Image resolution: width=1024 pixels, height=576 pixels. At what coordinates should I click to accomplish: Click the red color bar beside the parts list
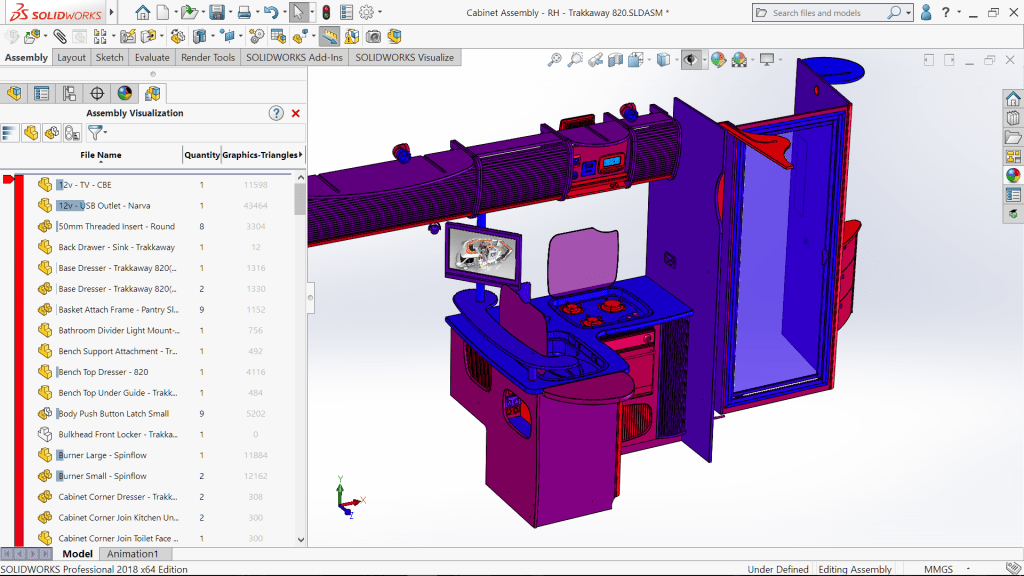point(18,360)
